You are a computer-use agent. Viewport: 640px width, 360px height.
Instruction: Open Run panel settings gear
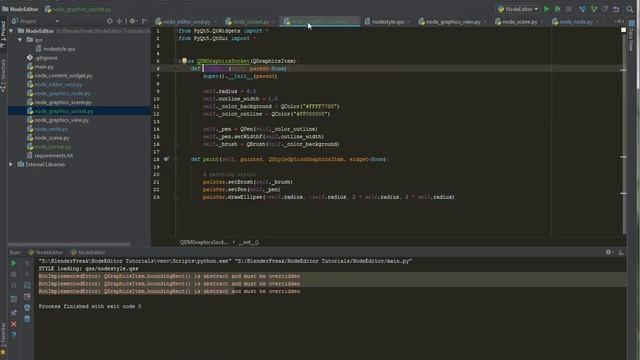pos(609,252)
